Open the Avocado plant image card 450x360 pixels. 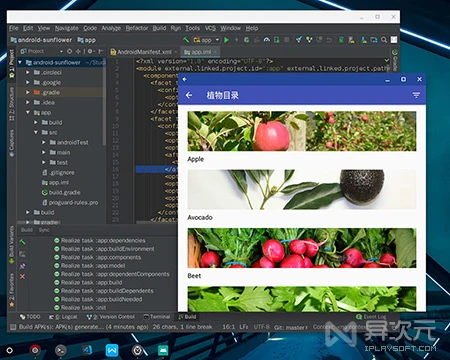pyautogui.click(x=302, y=190)
